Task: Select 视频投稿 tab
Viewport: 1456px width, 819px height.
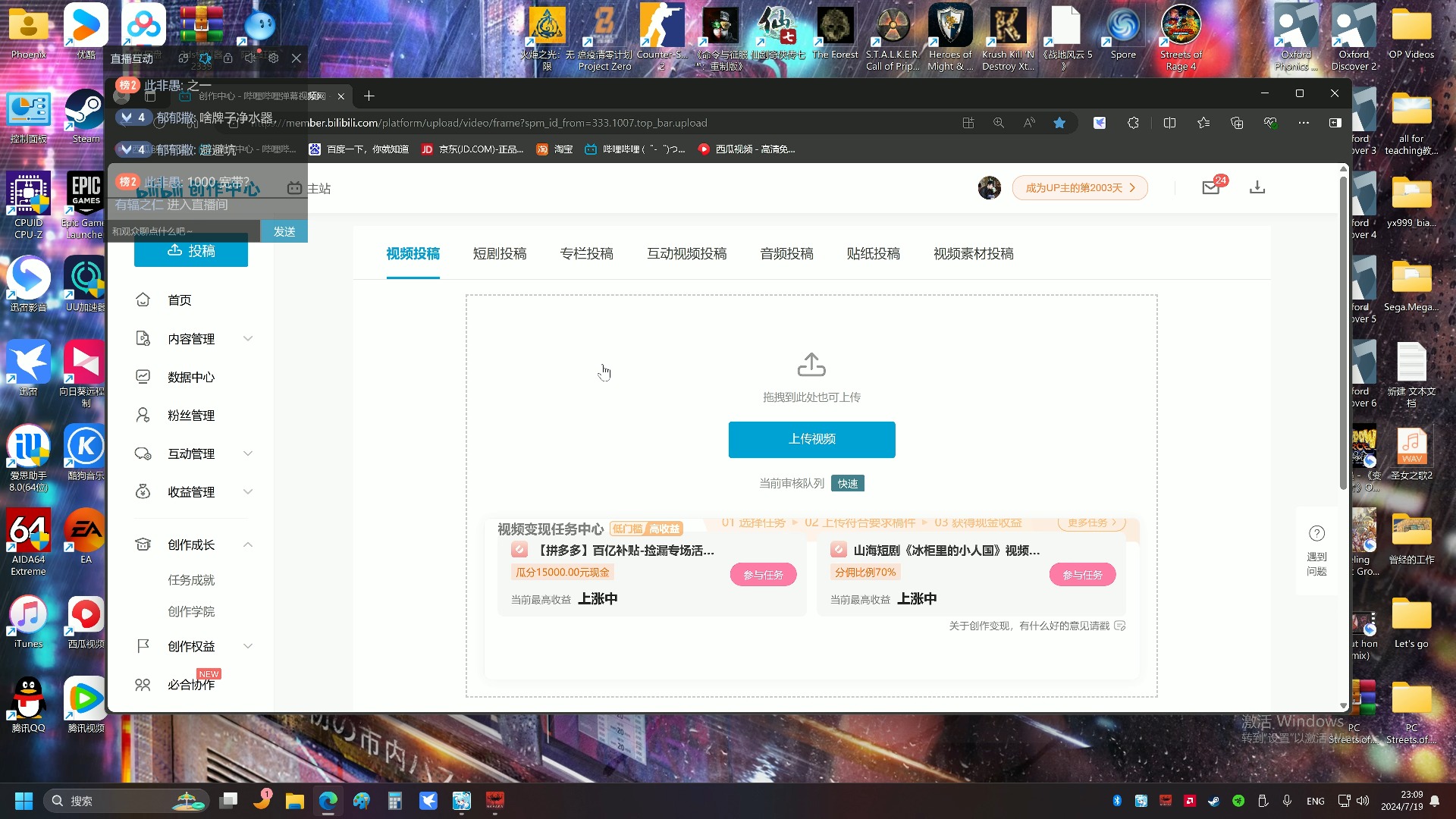Action: point(412,253)
